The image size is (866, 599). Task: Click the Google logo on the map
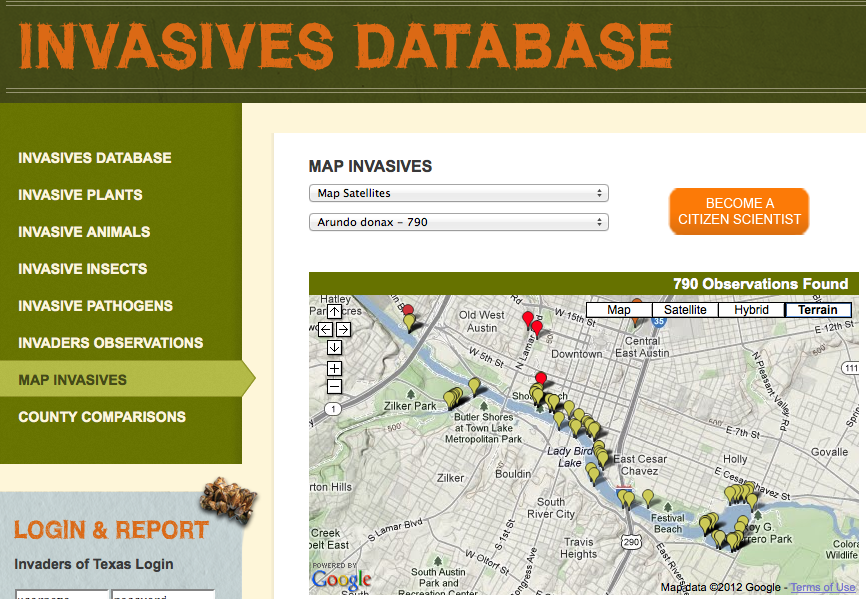pyautogui.click(x=340, y=579)
